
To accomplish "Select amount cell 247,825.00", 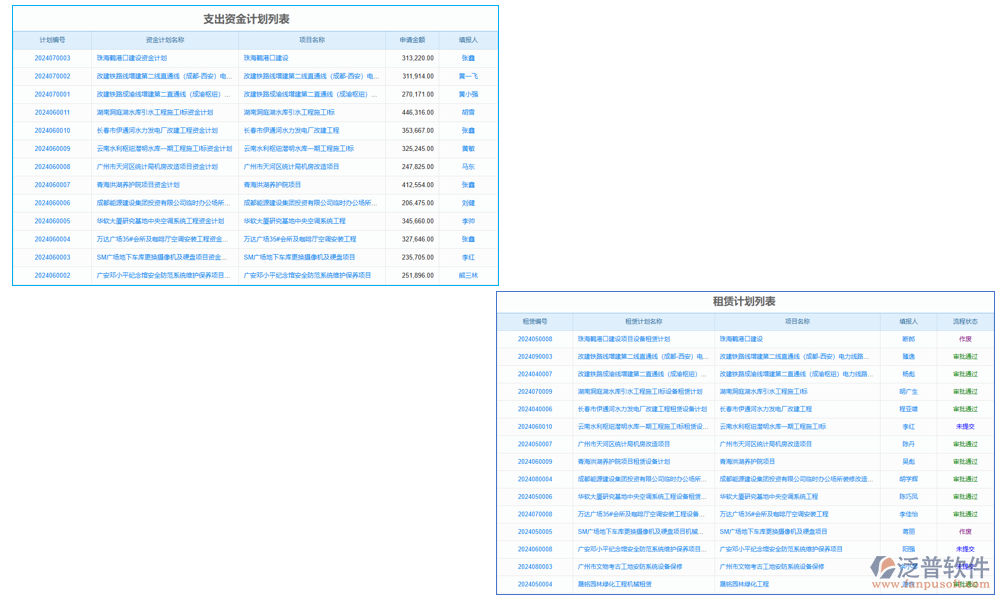I will [418, 167].
